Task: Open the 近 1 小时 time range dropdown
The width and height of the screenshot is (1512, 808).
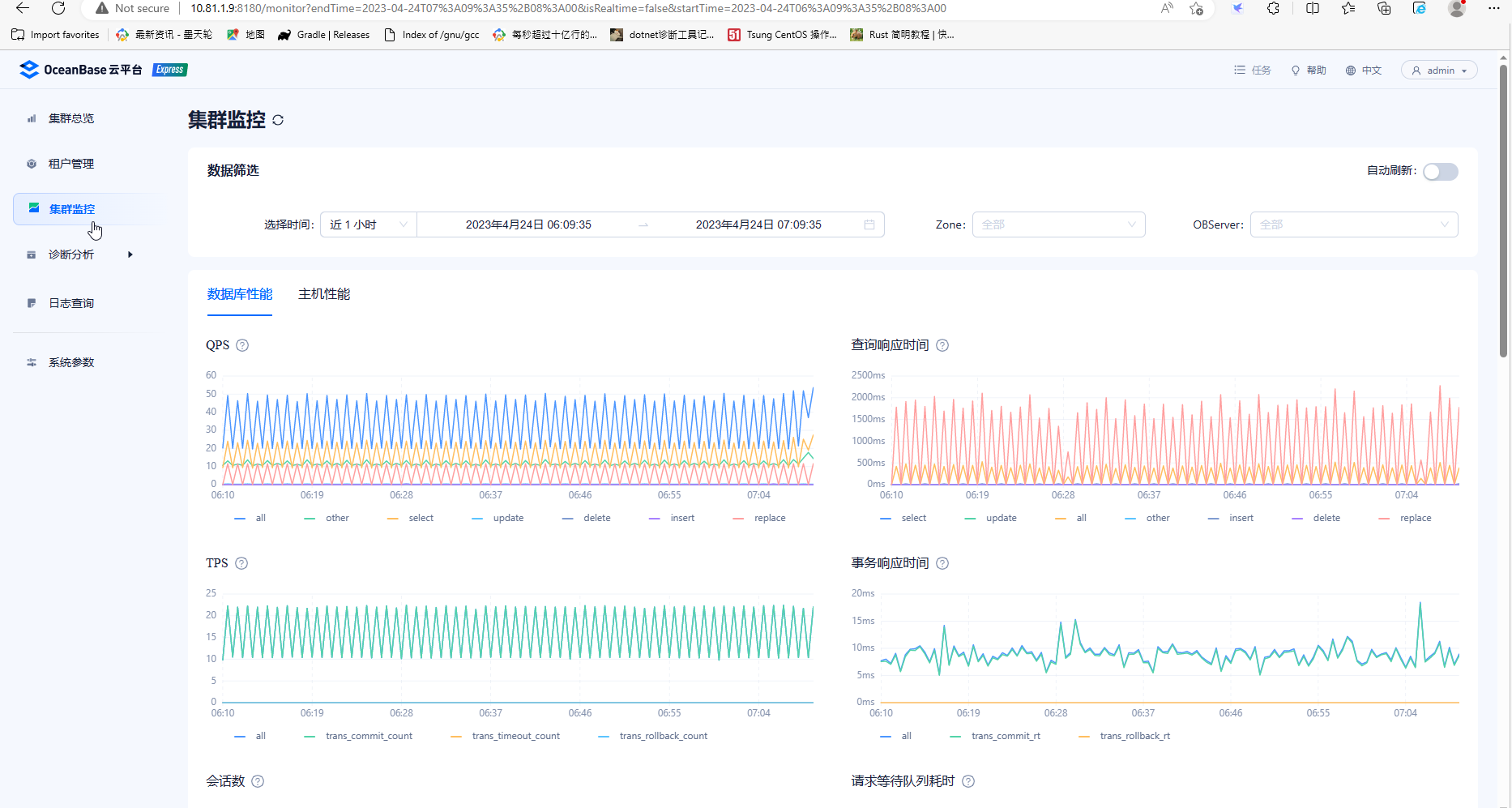Action: [369, 224]
